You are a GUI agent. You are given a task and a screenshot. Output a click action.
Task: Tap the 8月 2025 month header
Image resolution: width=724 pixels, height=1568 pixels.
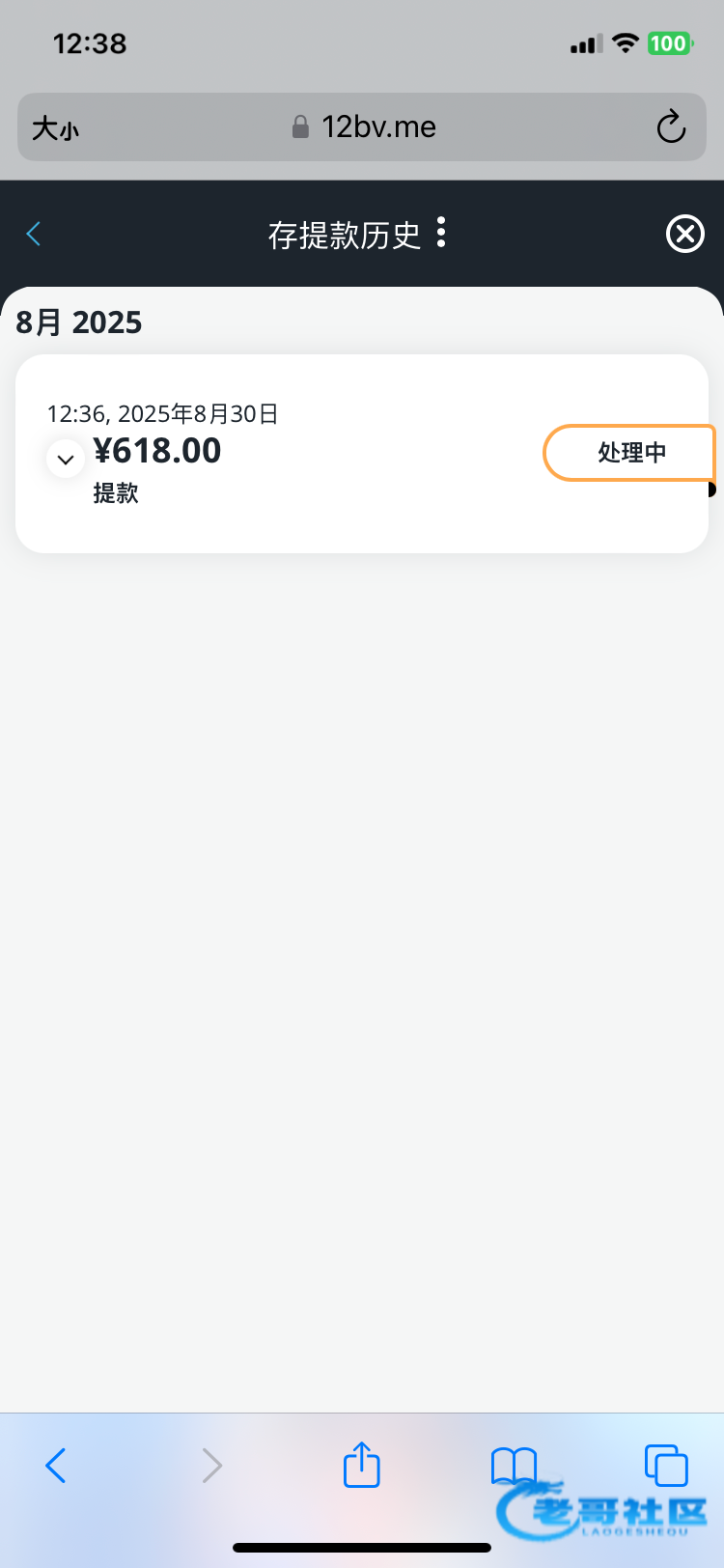pyautogui.click(x=79, y=322)
